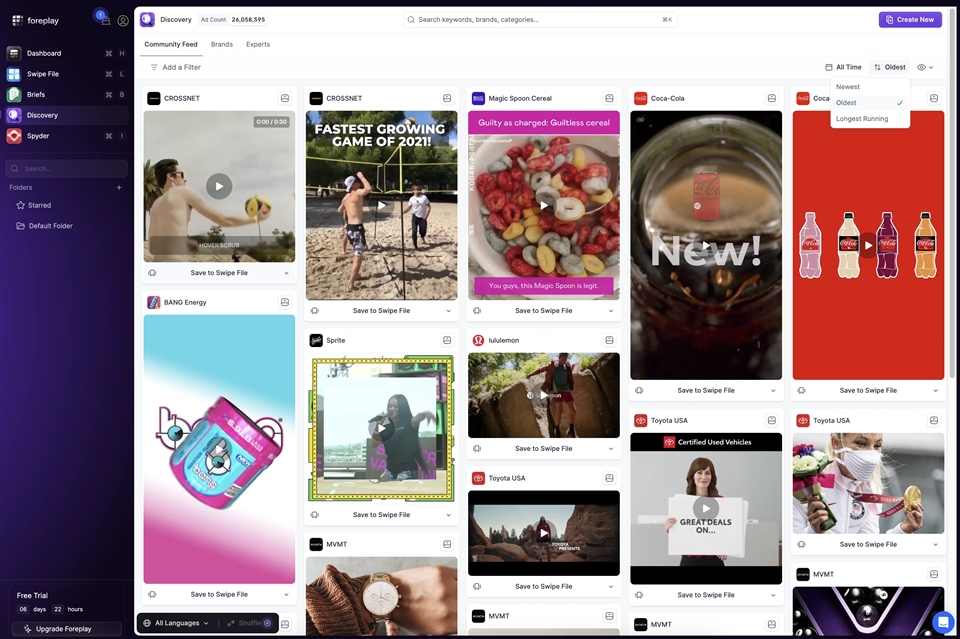Switch to the Brands tab
This screenshot has width=960, height=639.
tap(222, 44)
